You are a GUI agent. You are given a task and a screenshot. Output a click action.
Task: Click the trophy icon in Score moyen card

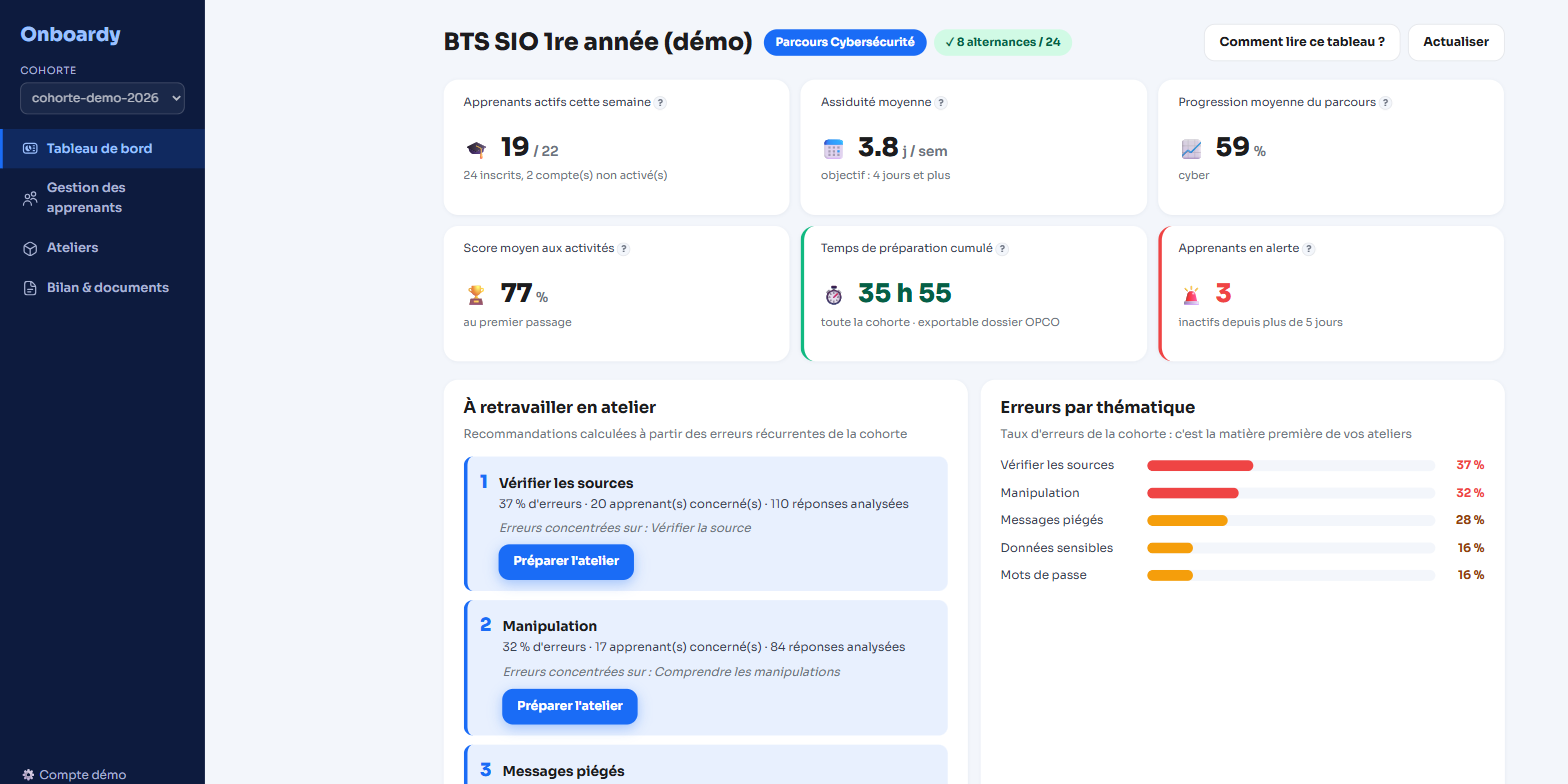(x=476, y=295)
